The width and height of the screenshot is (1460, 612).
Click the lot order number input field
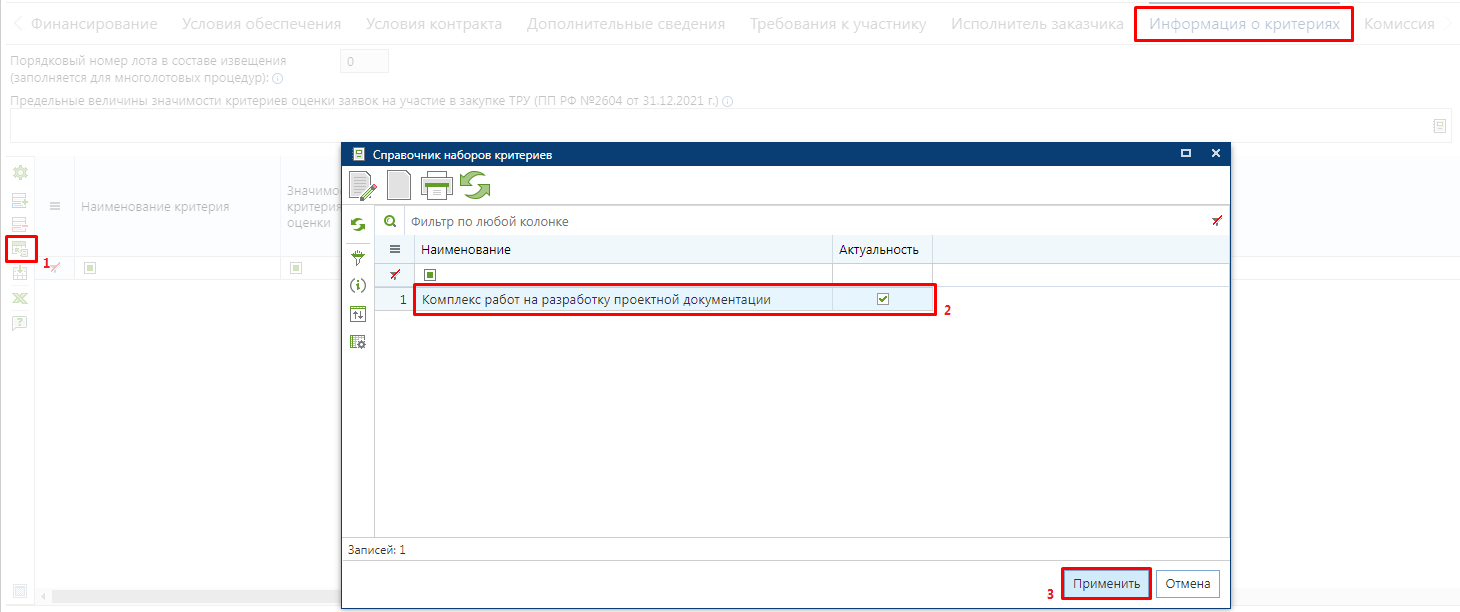[x=364, y=62]
